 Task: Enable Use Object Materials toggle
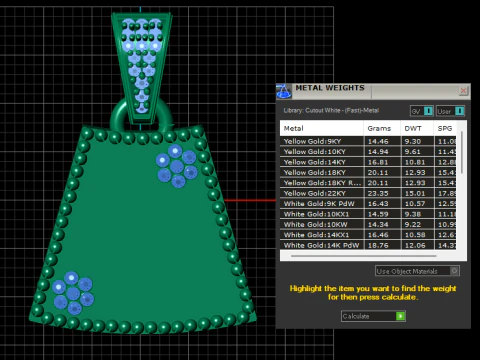[417, 271]
